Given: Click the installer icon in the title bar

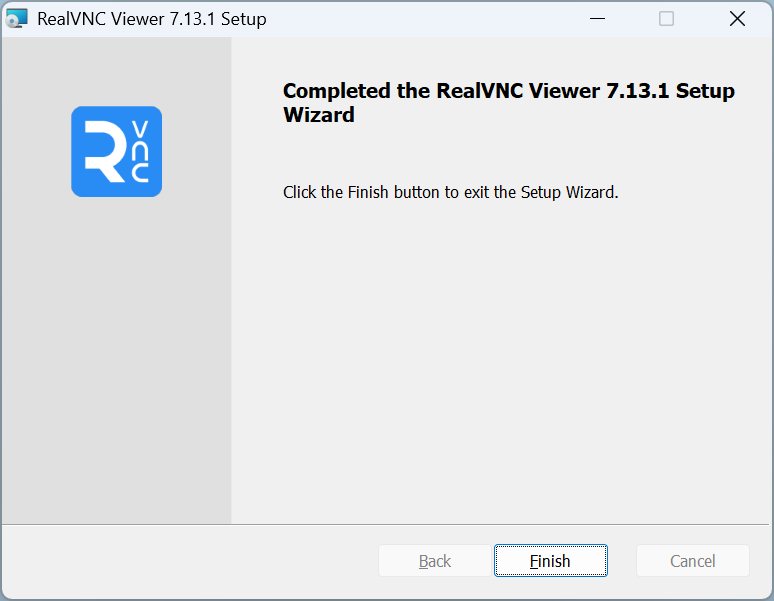Looking at the screenshot, I should (17, 19).
